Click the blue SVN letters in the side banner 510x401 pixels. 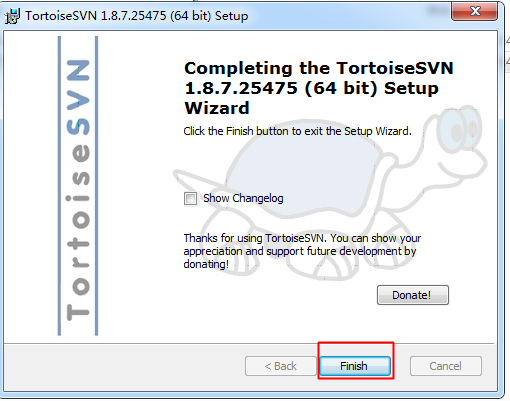78,97
